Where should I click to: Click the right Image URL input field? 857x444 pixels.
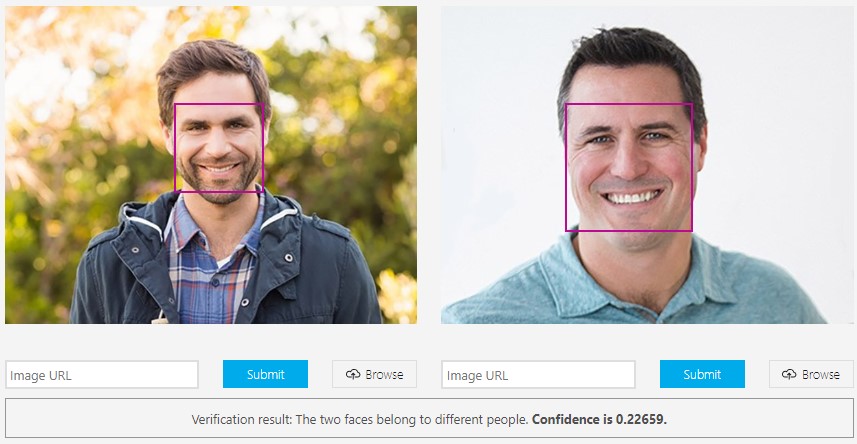pos(538,375)
